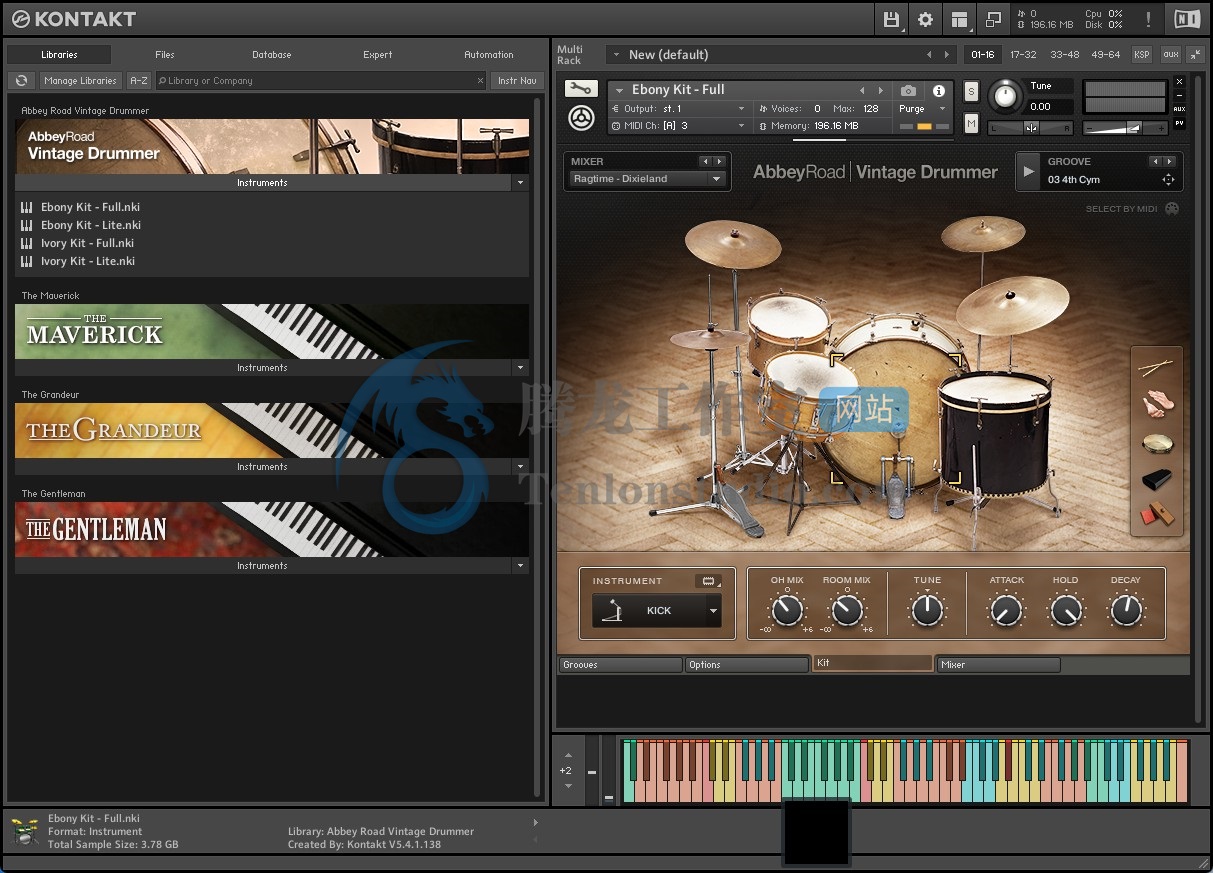The height and width of the screenshot is (873, 1213).
Task: Toggle the KSP script editor button
Action: coord(1141,54)
